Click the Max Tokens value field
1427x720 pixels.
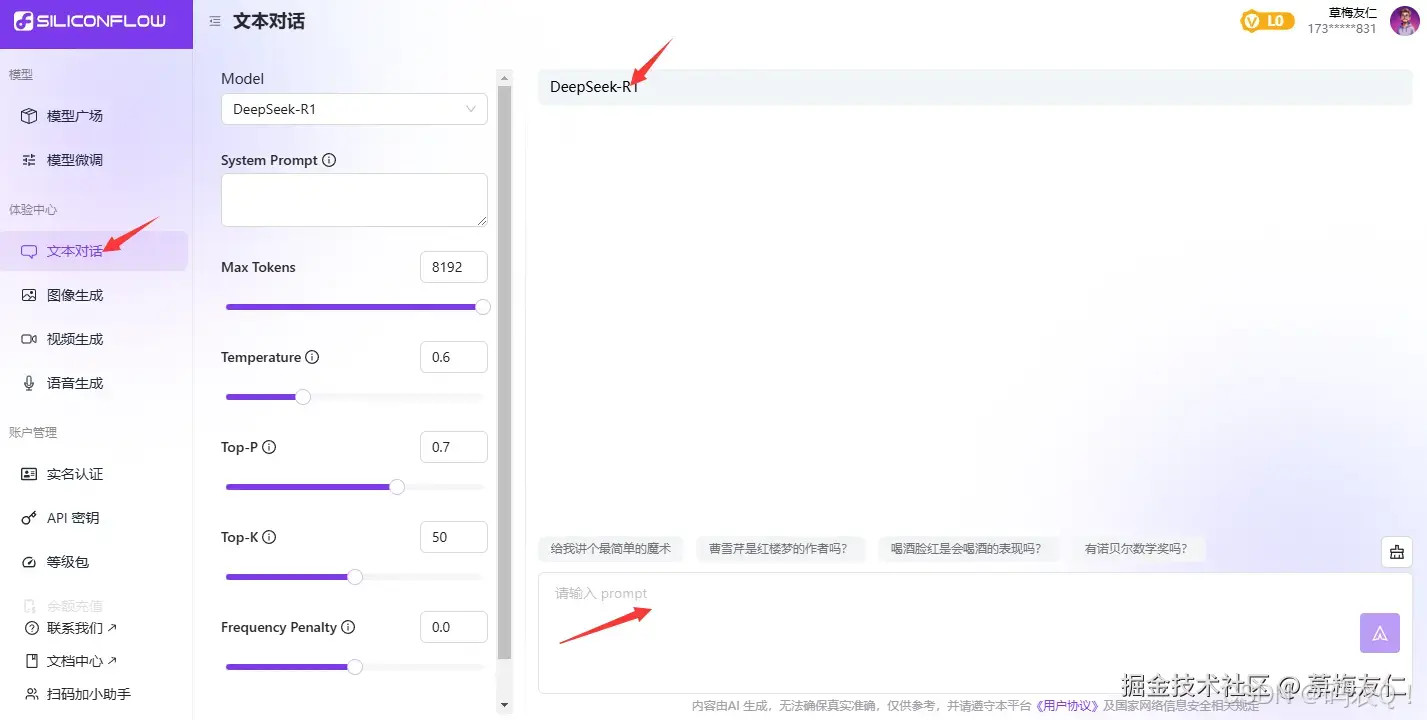[x=454, y=267]
